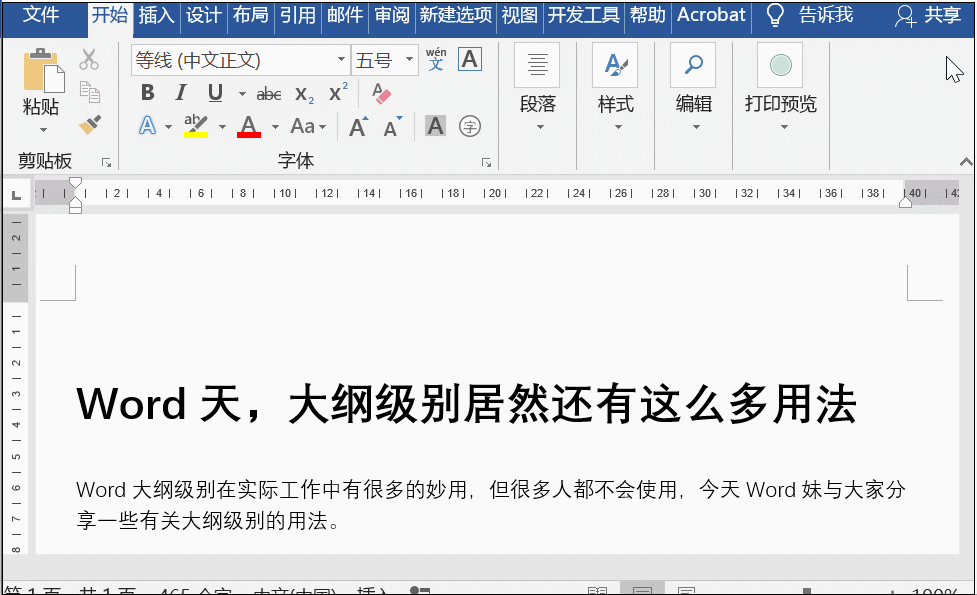Click the ruler tab selector L icon

[17, 196]
